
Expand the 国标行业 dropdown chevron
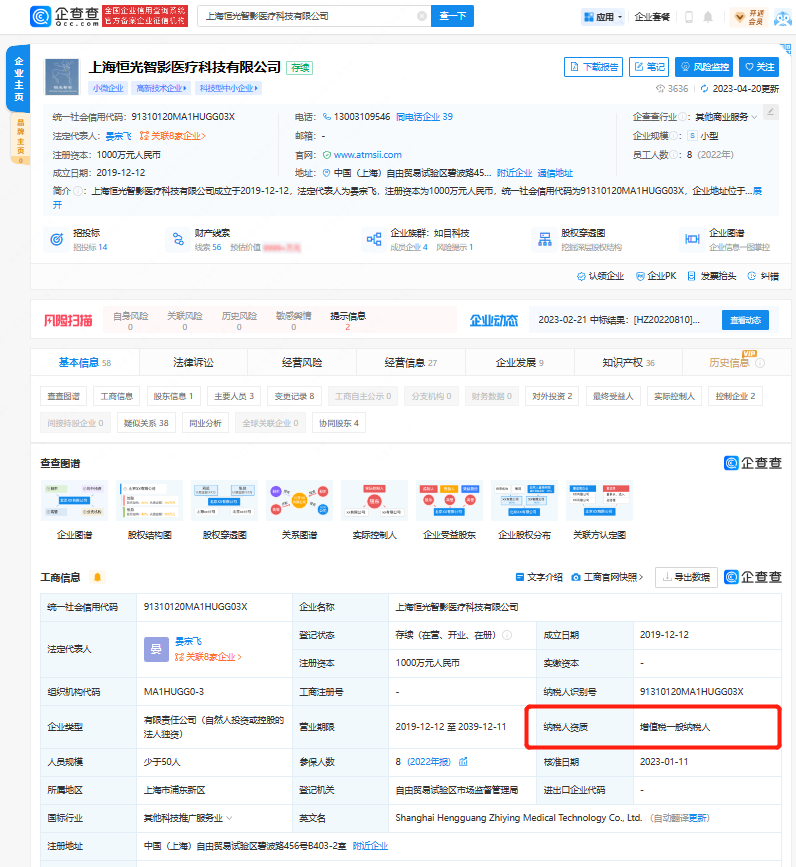point(229,818)
